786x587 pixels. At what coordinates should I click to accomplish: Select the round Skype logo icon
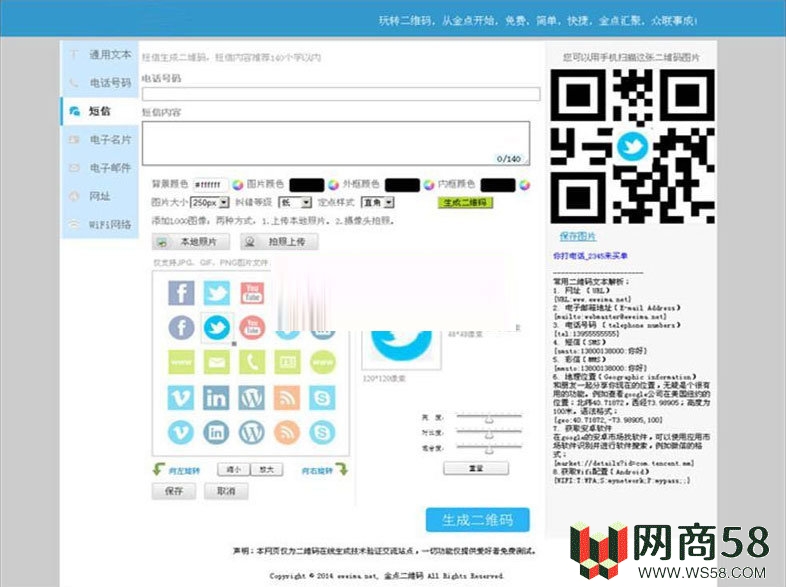click(323, 432)
